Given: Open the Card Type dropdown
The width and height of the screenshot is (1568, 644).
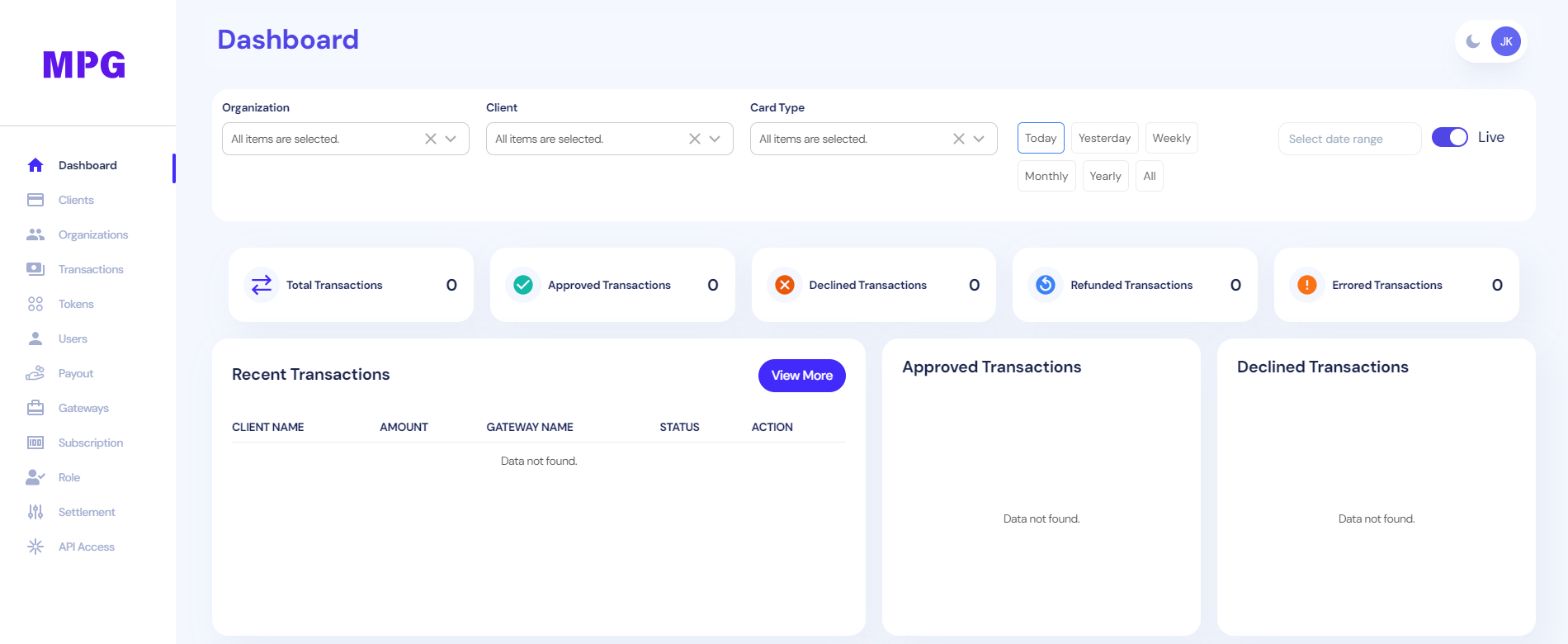Looking at the screenshot, I should click(979, 139).
